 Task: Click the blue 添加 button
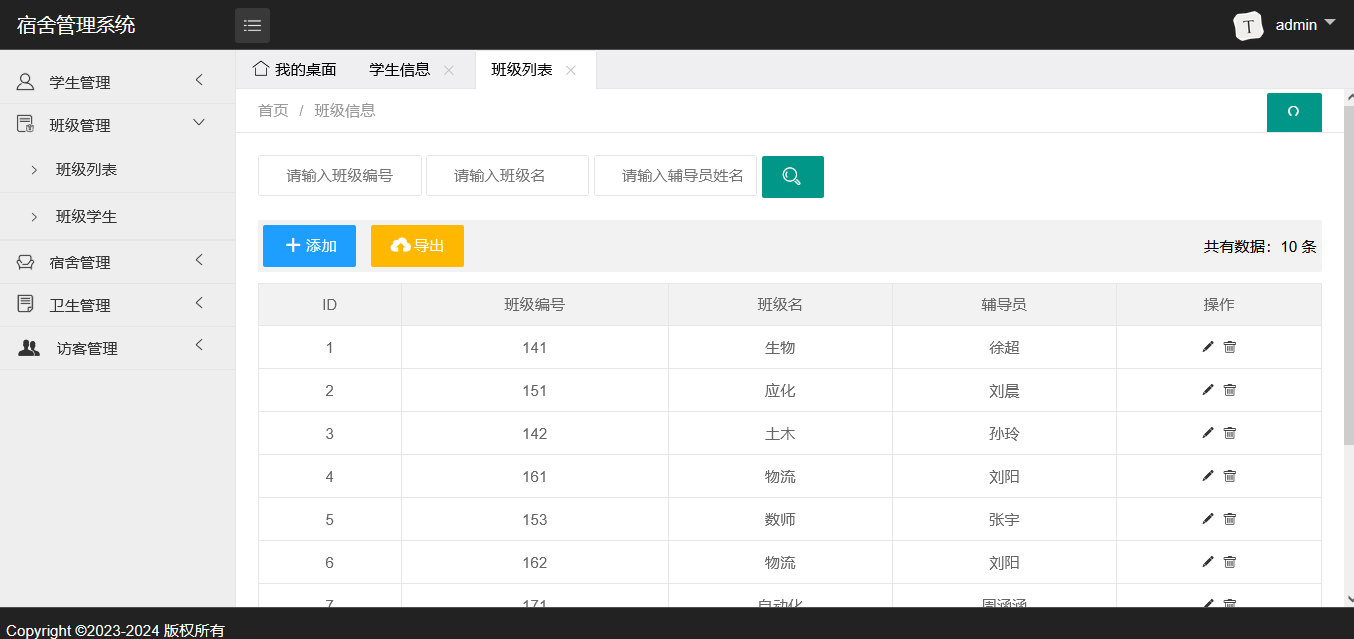click(x=309, y=246)
